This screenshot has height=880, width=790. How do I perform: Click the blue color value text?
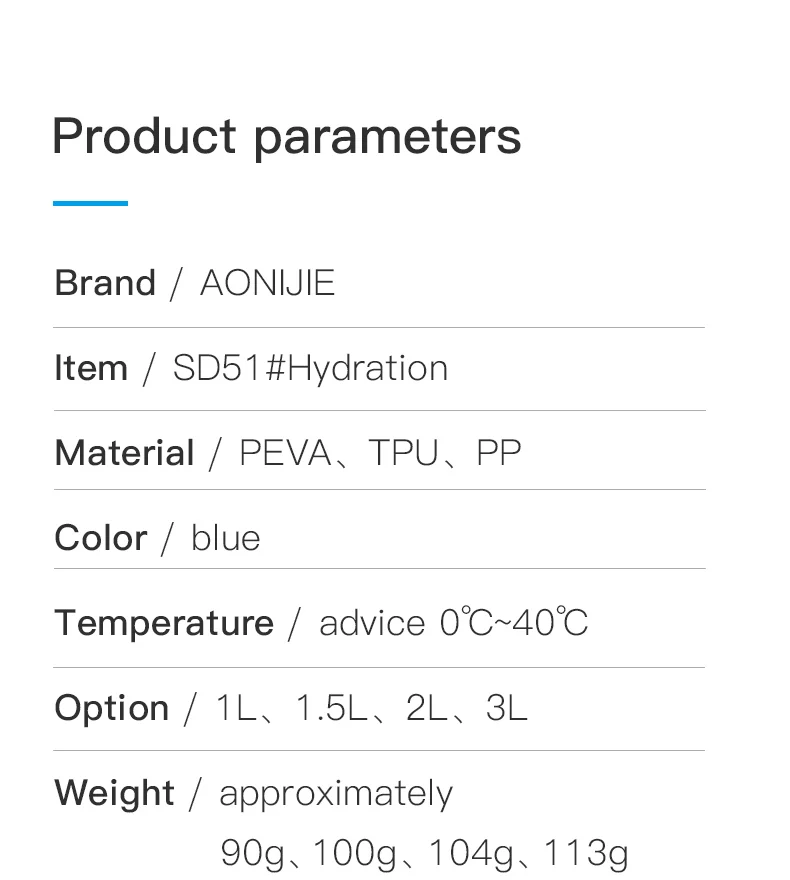pyautogui.click(x=226, y=538)
